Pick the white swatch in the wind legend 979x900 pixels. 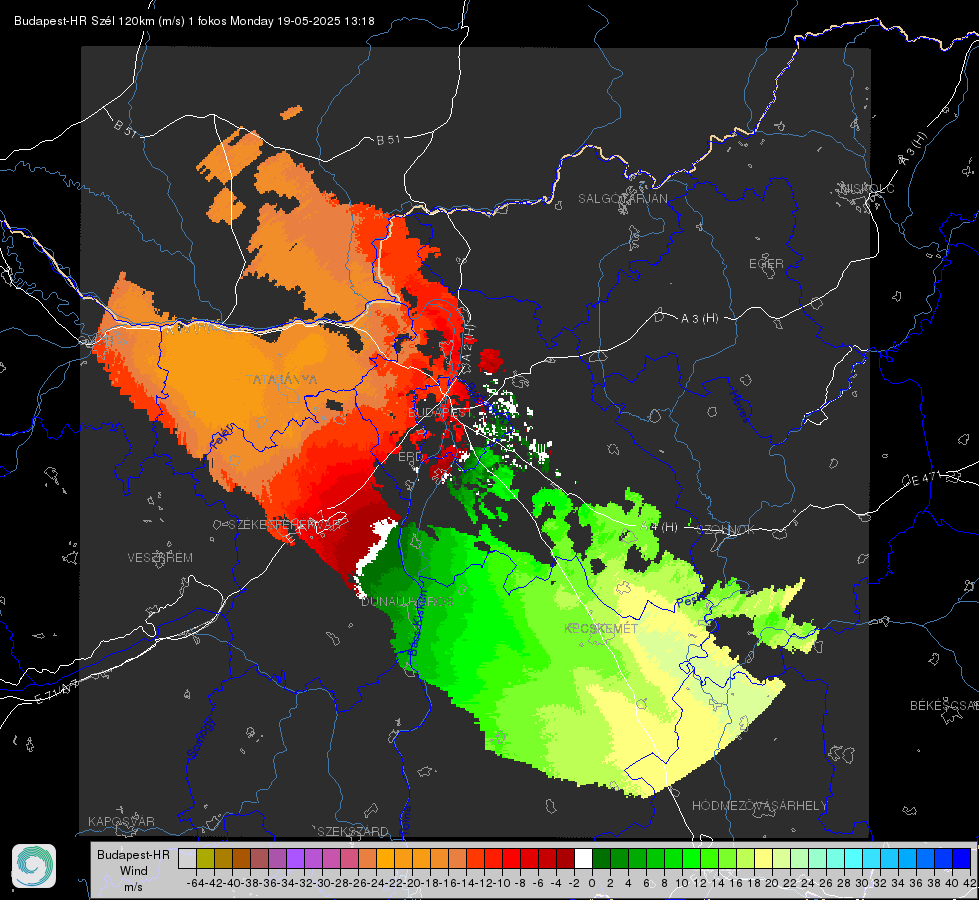[x=583, y=859]
